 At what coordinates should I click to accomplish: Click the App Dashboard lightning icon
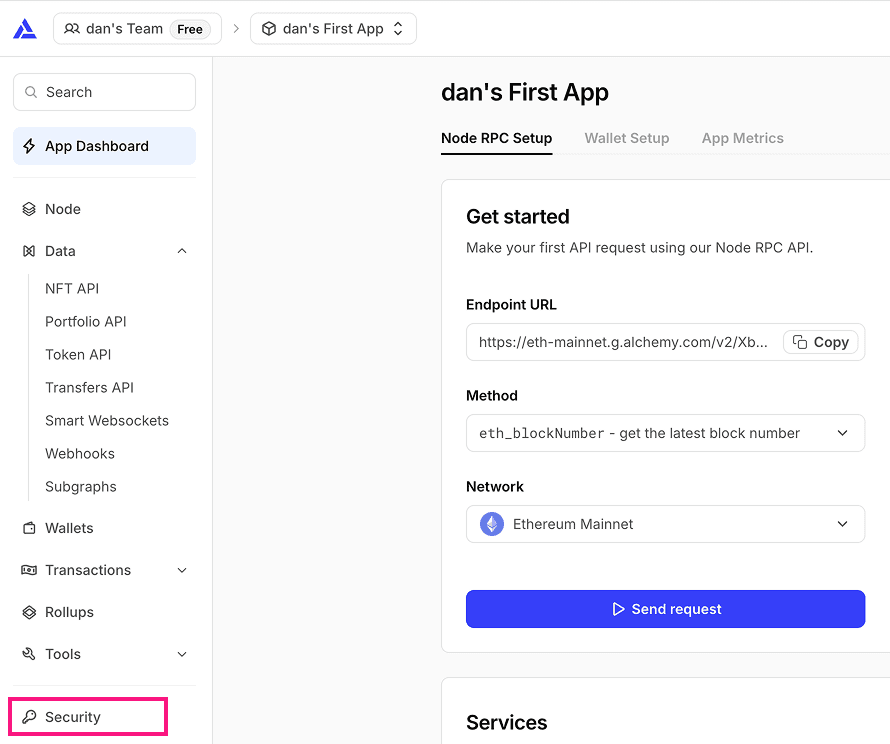coord(29,146)
